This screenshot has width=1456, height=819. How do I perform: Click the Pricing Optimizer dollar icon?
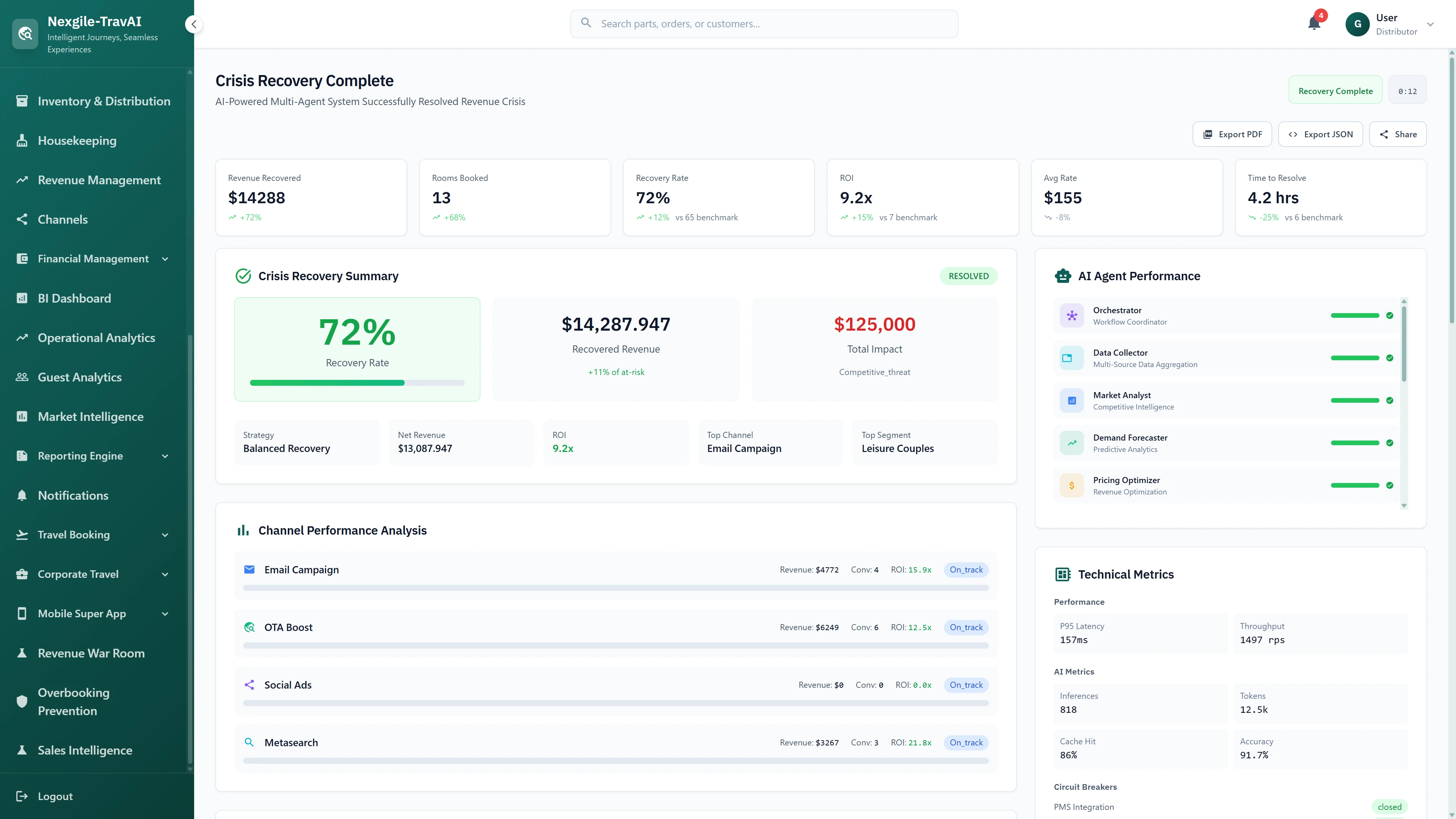(x=1071, y=485)
